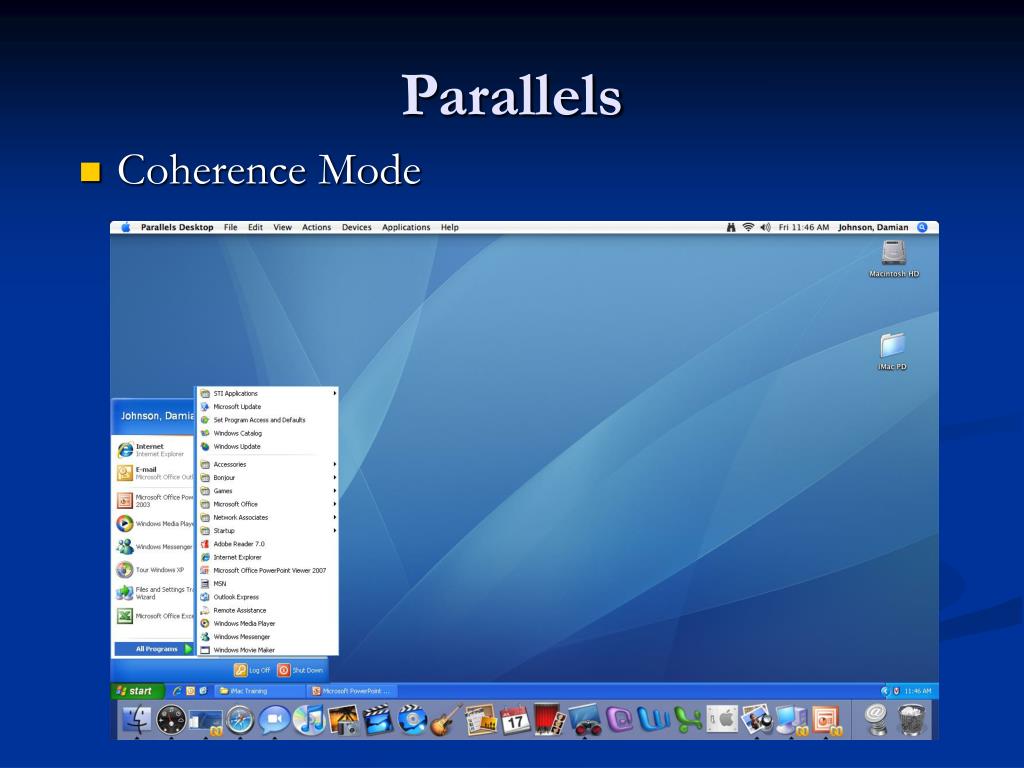Viewport: 1024px width, 768px height.
Task: Open GarageBand guitar icon in dock
Action: click(447, 720)
